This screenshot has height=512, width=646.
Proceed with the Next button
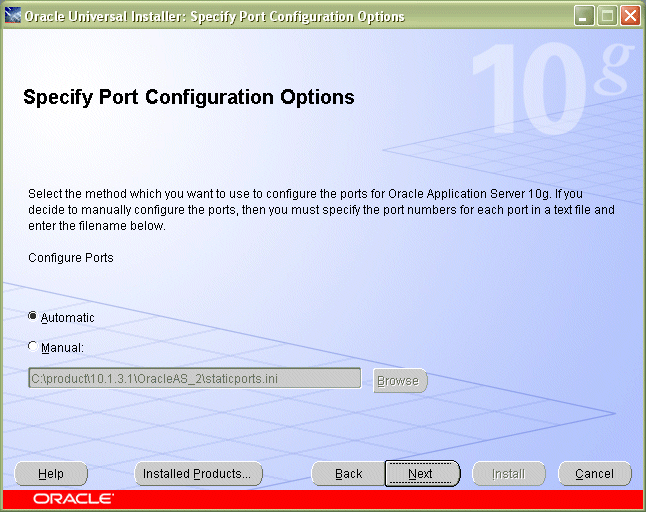422,474
